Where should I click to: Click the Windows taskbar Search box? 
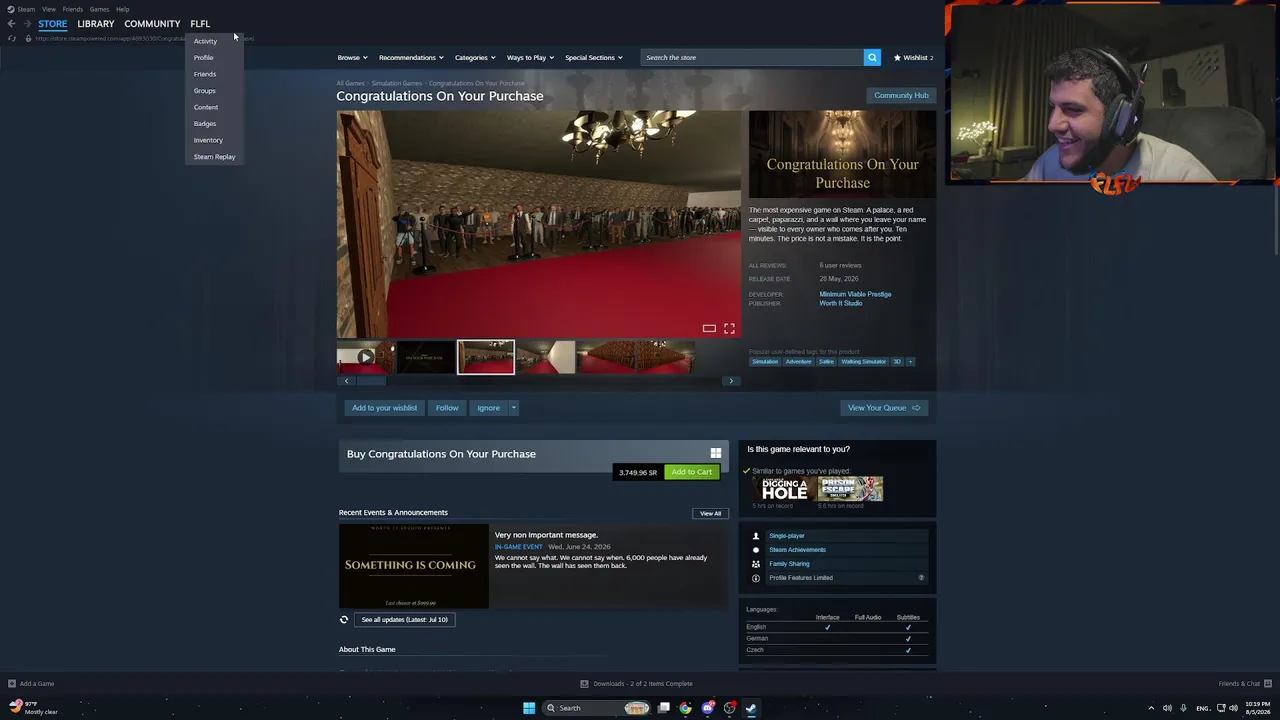point(595,708)
